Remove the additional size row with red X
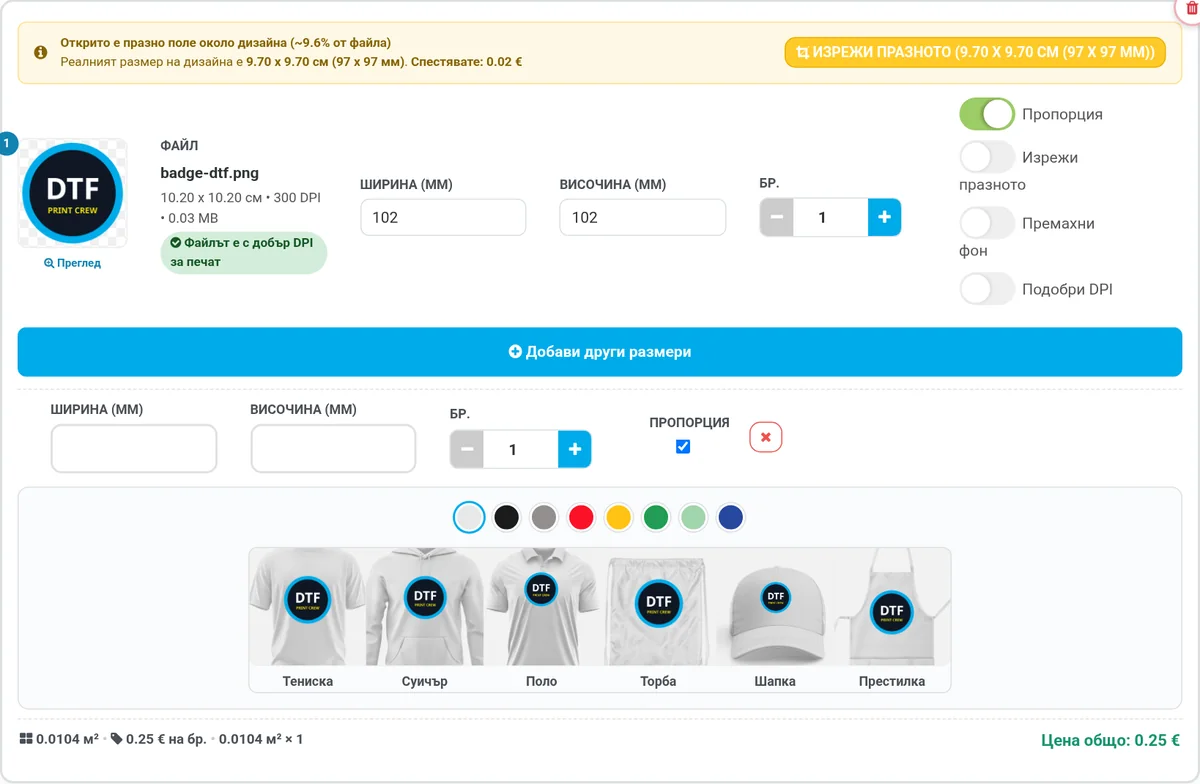Viewport: 1200px width, 784px height. (x=766, y=437)
